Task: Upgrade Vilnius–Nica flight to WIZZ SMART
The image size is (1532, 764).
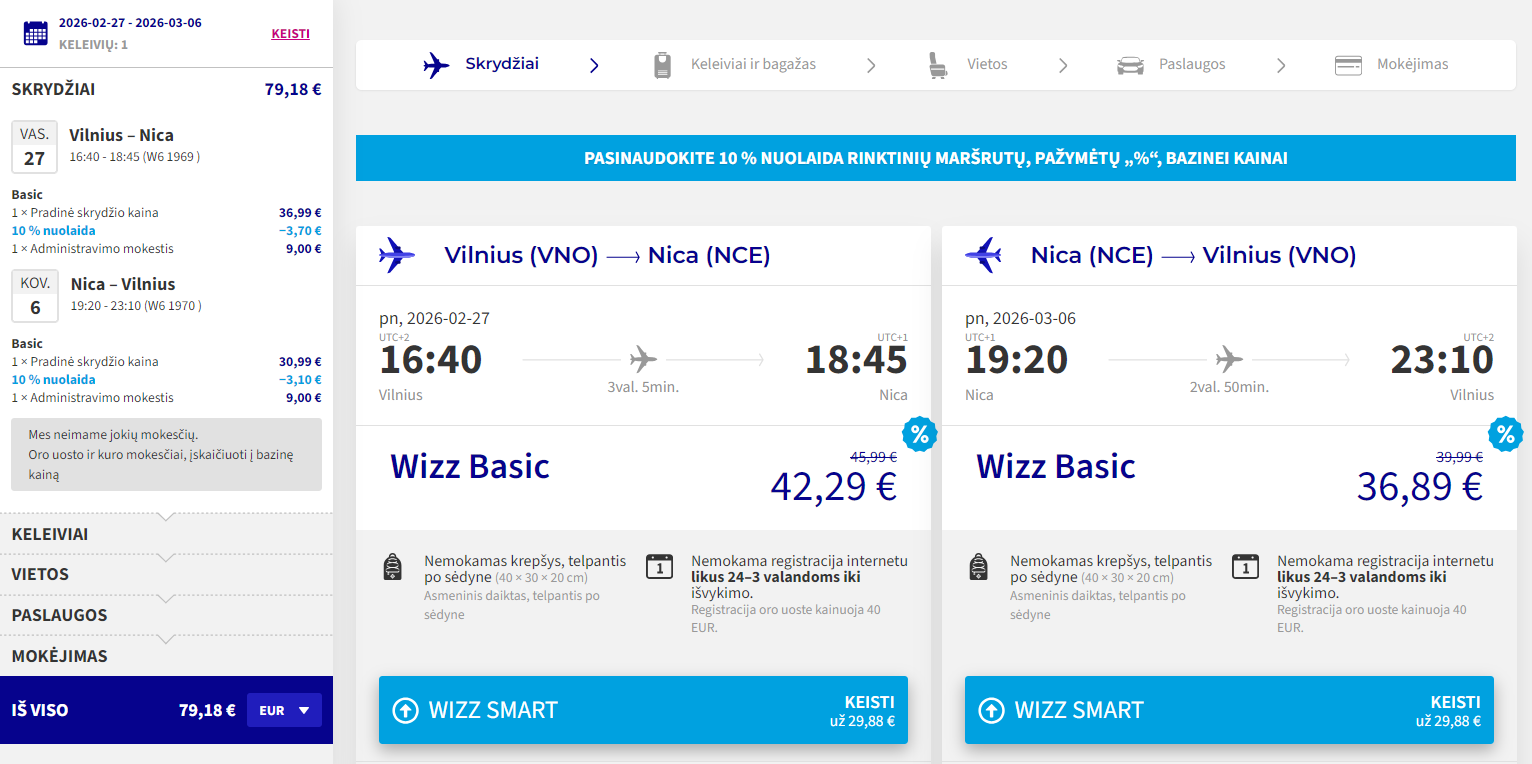Action: tap(643, 710)
